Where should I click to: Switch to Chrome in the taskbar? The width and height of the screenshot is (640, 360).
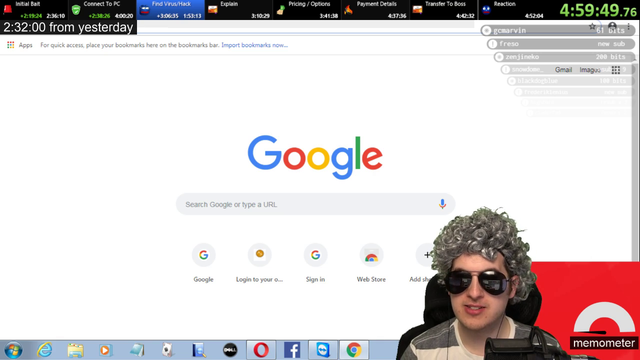click(x=354, y=350)
